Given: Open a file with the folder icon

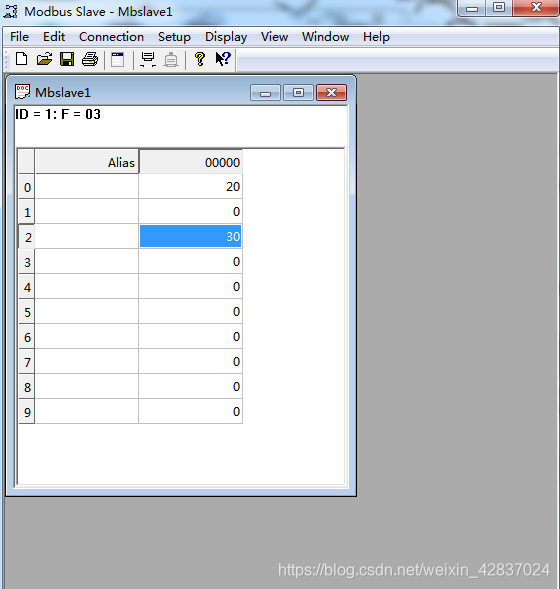Looking at the screenshot, I should [x=44, y=59].
